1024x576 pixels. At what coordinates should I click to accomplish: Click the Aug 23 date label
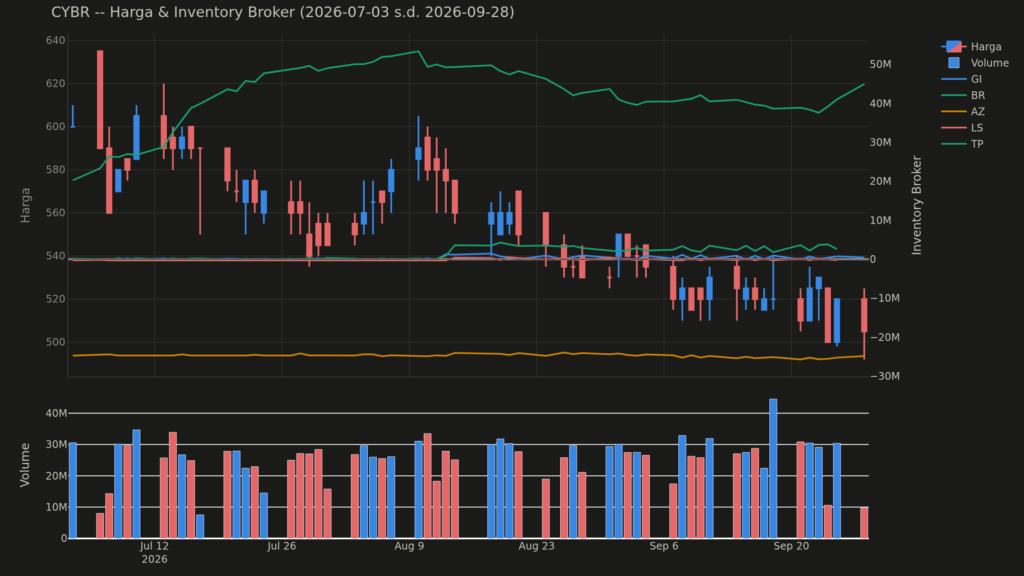tap(536, 546)
